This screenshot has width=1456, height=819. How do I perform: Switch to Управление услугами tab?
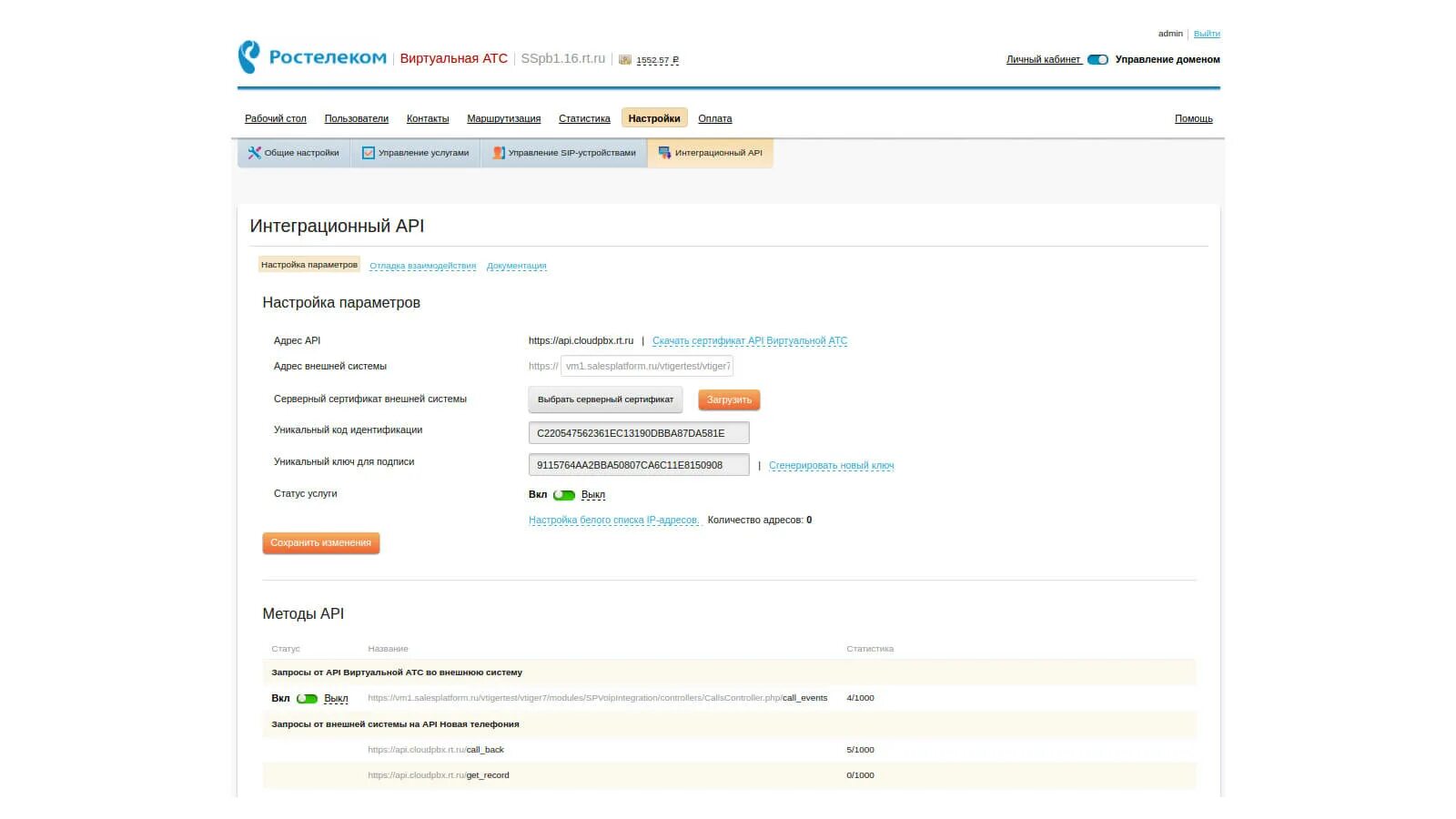point(416,153)
